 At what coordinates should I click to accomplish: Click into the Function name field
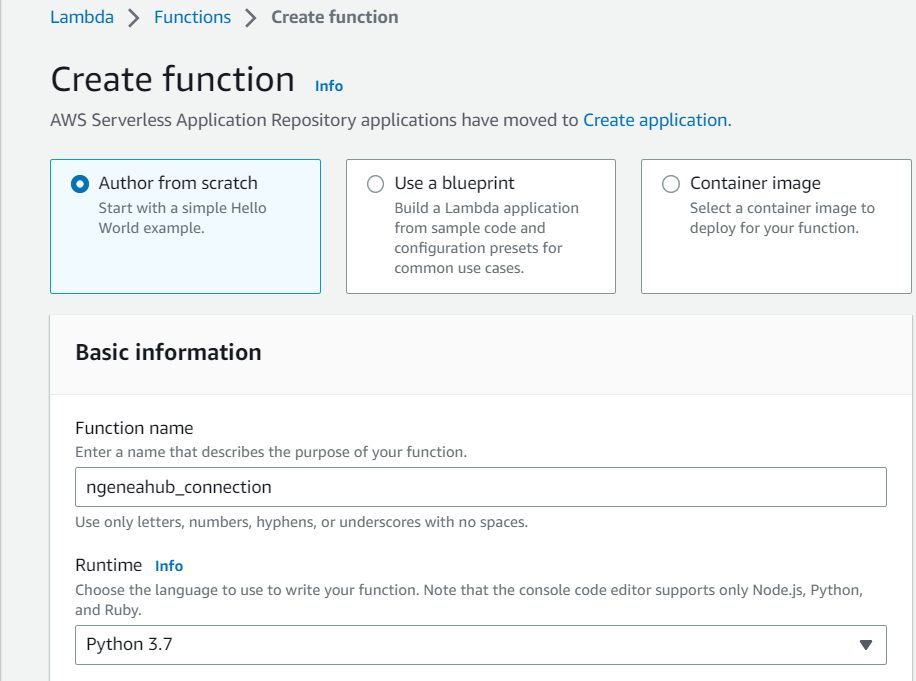click(x=480, y=487)
